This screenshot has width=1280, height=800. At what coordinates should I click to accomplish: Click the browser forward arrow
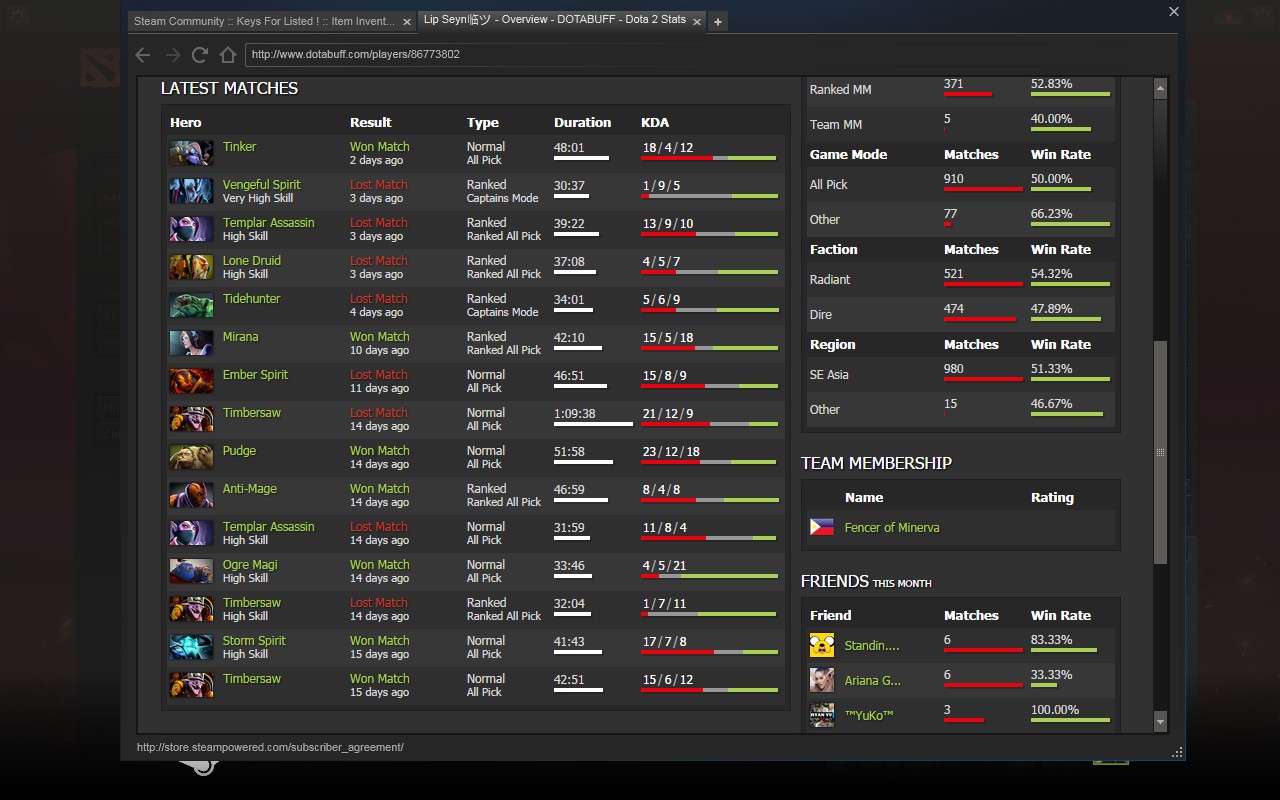pos(172,55)
